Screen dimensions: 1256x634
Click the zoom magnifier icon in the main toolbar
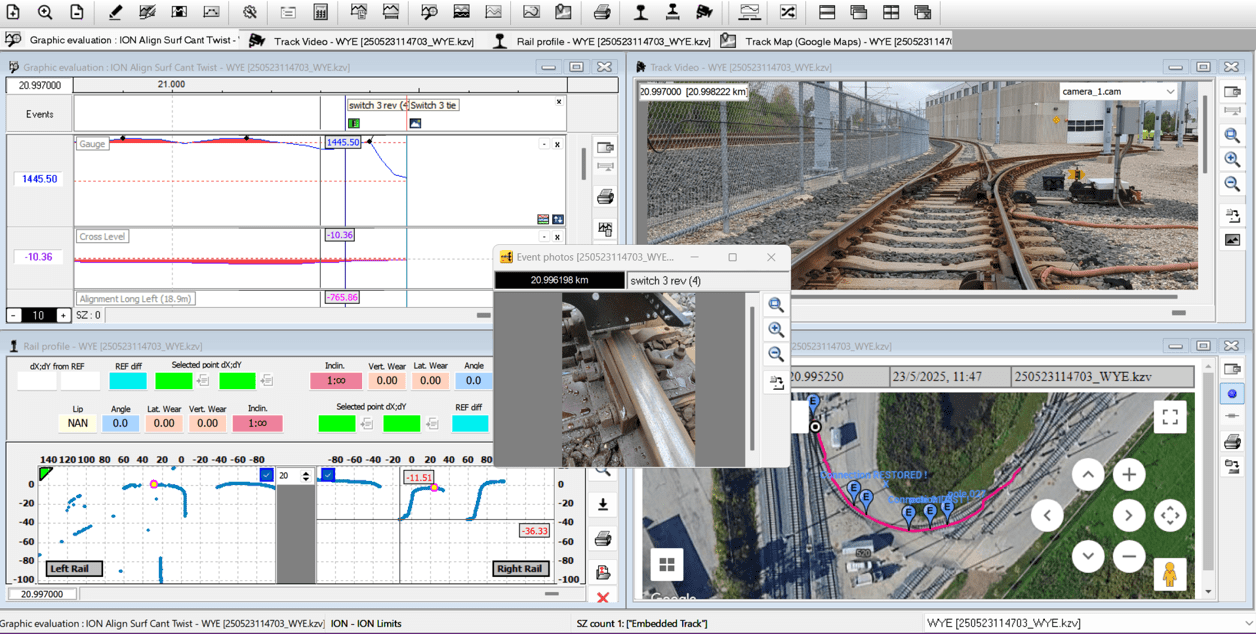(x=45, y=13)
